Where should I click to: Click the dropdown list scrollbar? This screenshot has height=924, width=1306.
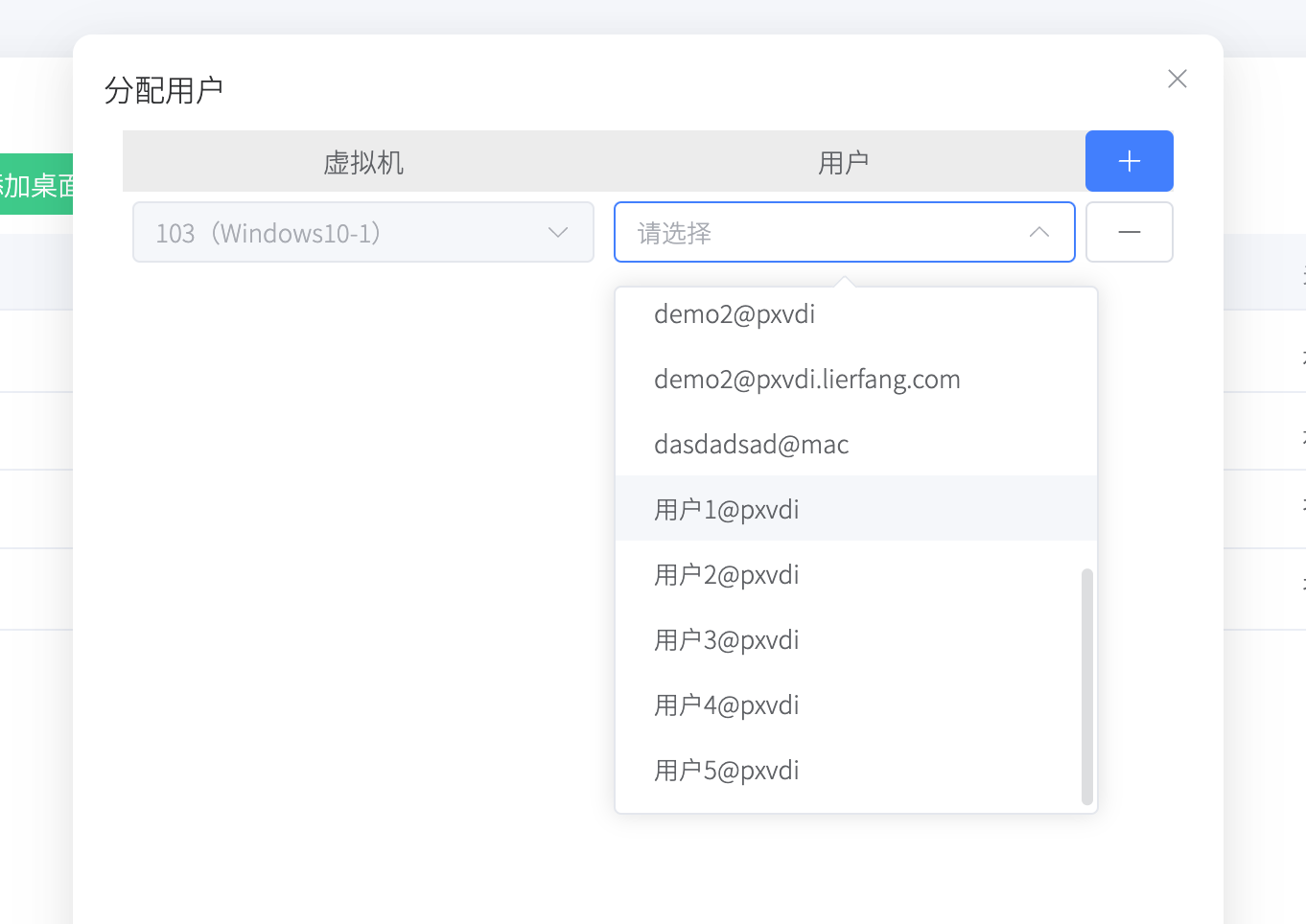(x=1086, y=685)
